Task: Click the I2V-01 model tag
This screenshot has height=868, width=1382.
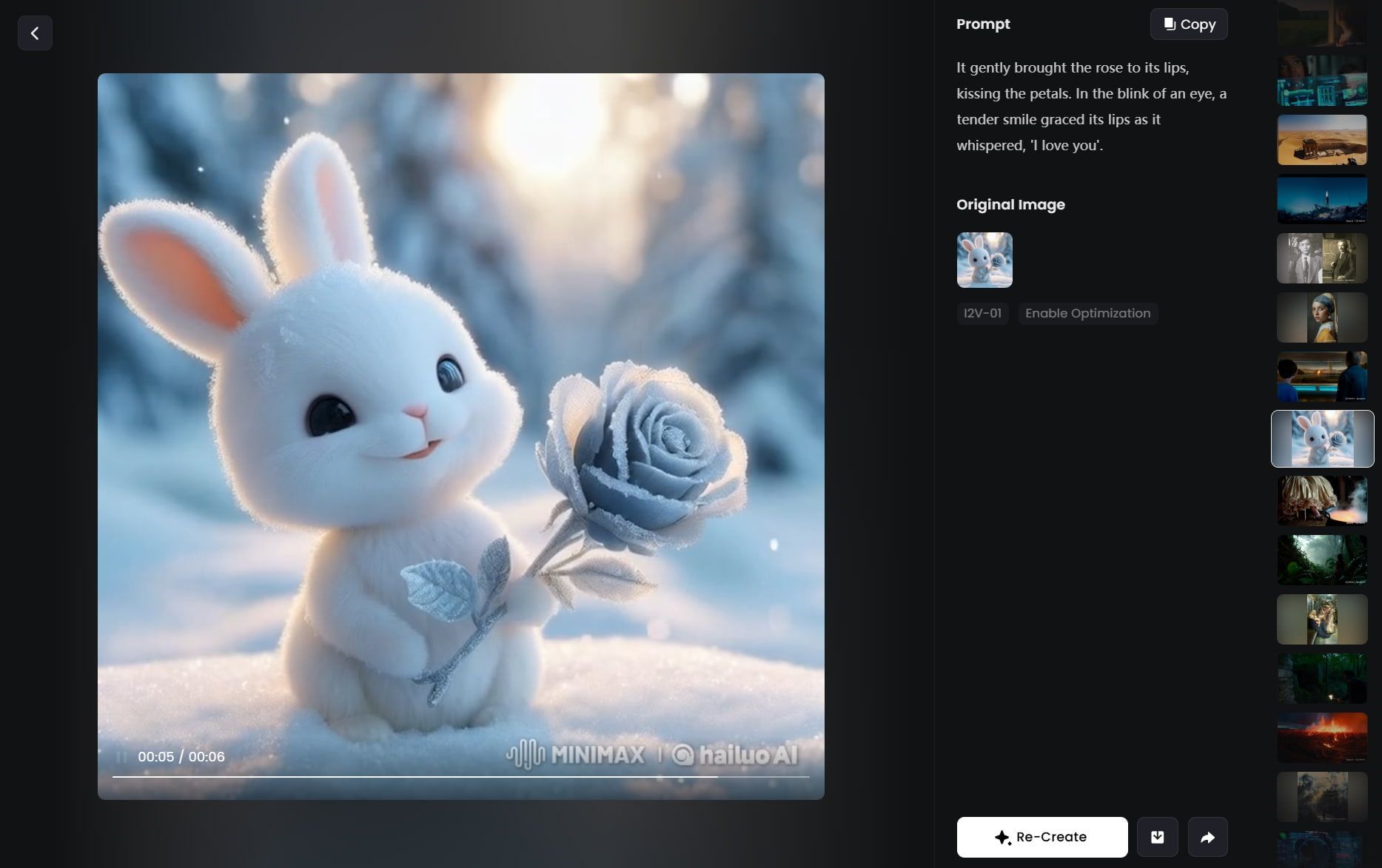Action: [982, 313]
